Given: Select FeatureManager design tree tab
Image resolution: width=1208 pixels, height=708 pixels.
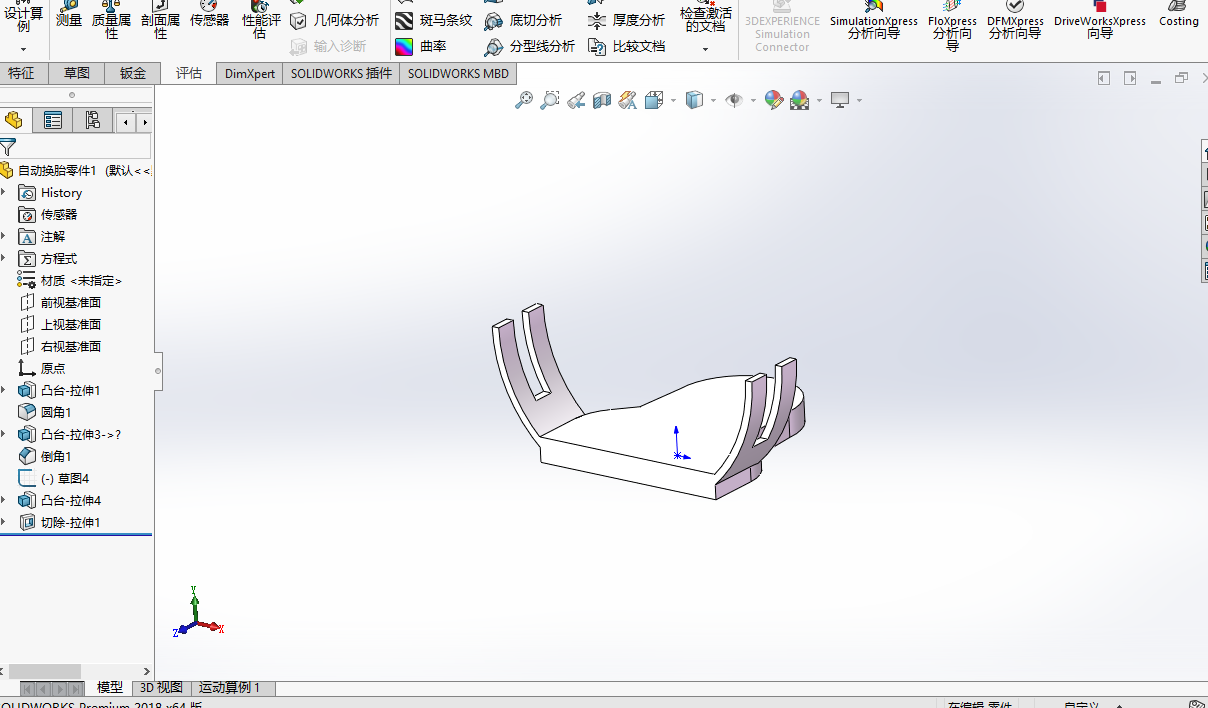Looking at the screenshot, I should pos(14,121).
